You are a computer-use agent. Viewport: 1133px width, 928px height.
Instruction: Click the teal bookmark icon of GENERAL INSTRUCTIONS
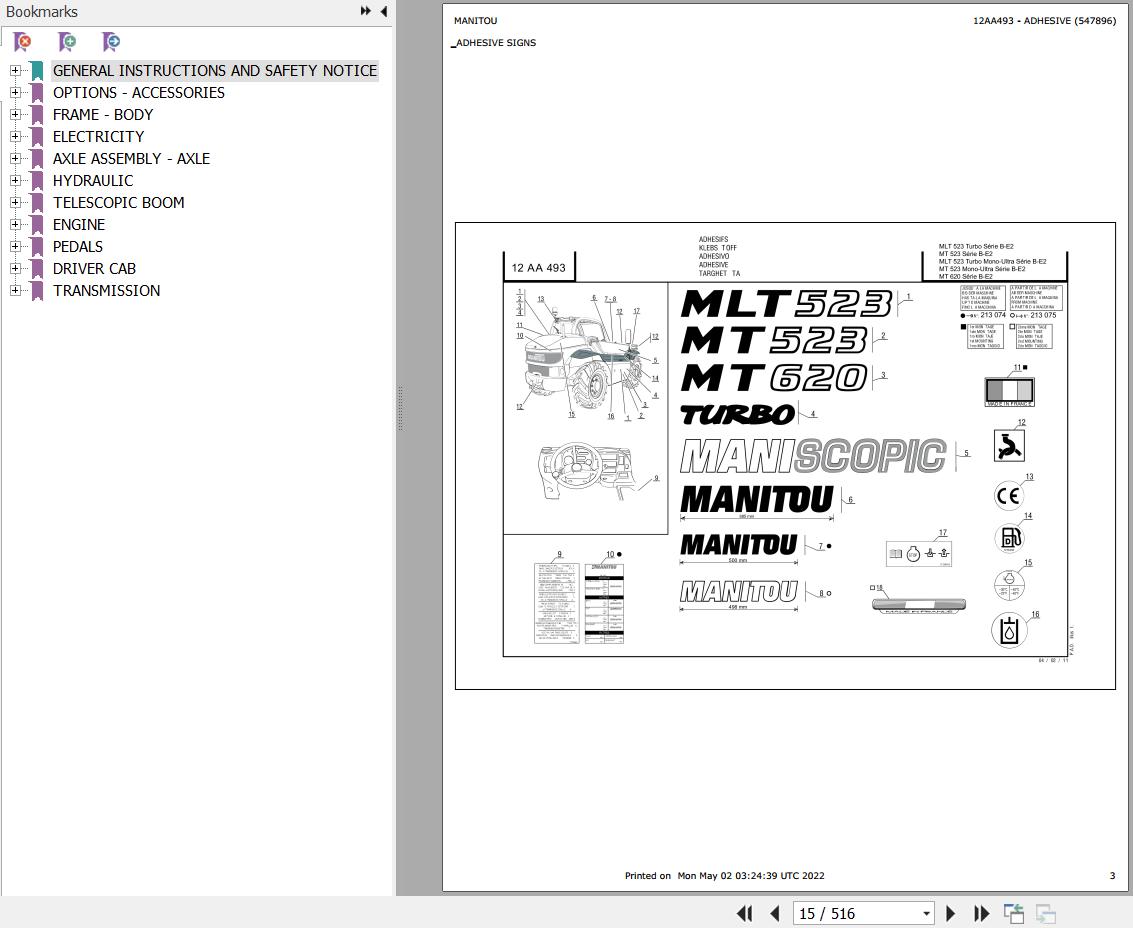tap(37, 71)
